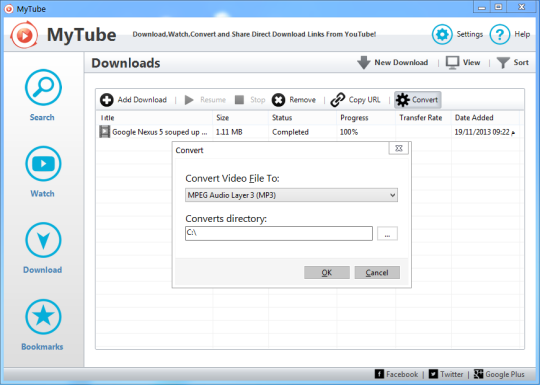Browse for converts directory with ellipsis button
The width and height of the screenshot is (540, 385).
click(x=387, y=233)
